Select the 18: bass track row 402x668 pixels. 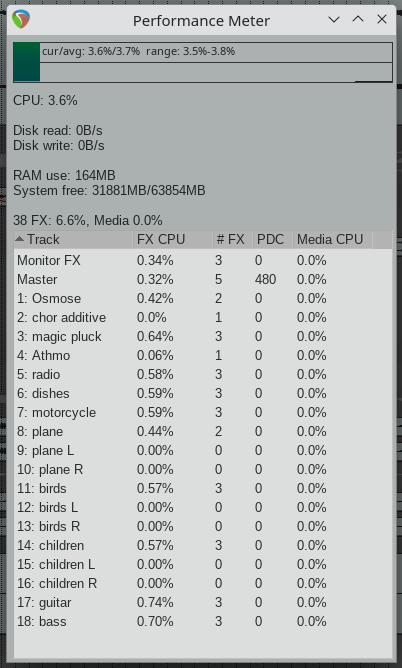coord(203,621)
